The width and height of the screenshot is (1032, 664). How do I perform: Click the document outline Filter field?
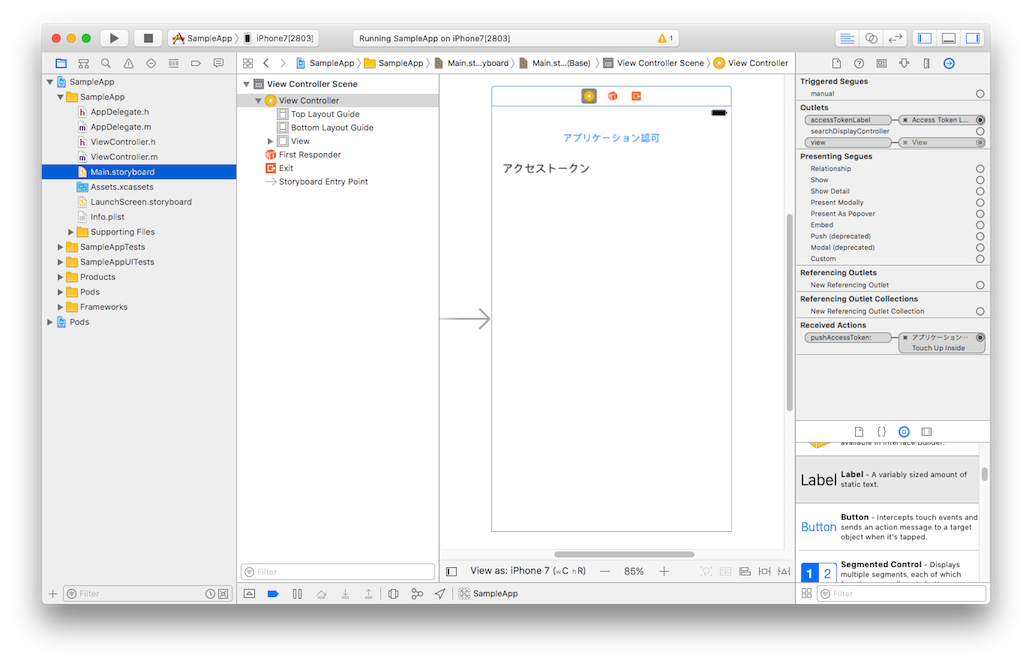click(x=338, y=572)
